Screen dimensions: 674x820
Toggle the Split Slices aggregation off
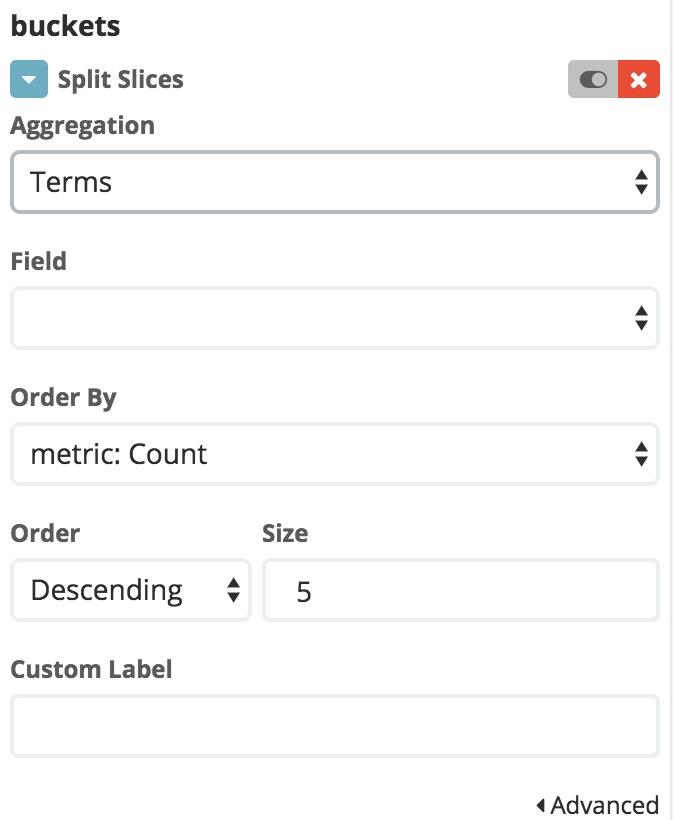tap(593, 80)
